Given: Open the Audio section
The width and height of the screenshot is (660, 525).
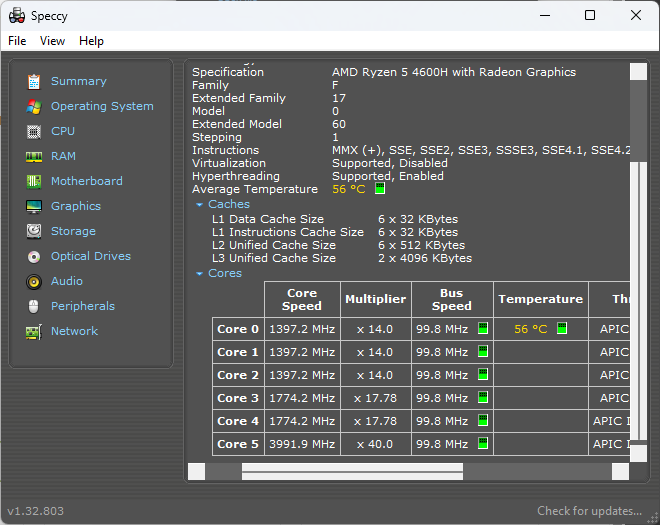Looking at the screenshot, I should click(x=67, y=281).
